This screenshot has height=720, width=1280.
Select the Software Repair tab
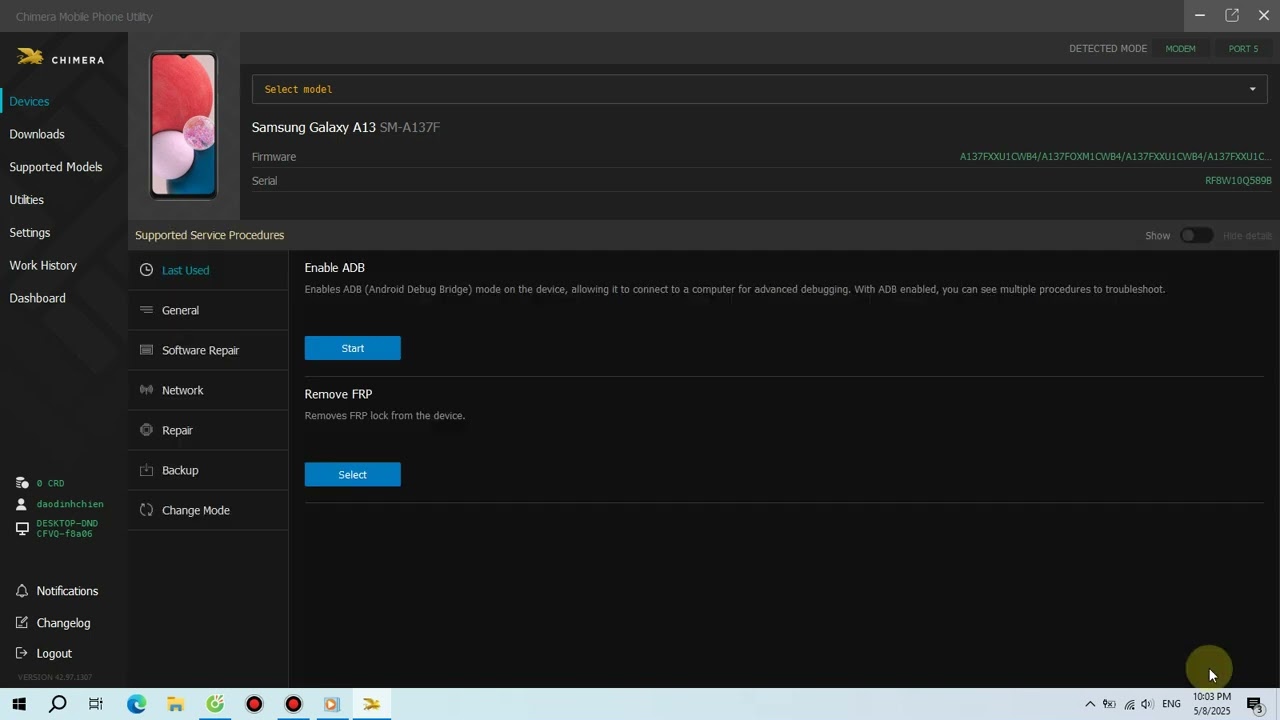pos(208,350)
